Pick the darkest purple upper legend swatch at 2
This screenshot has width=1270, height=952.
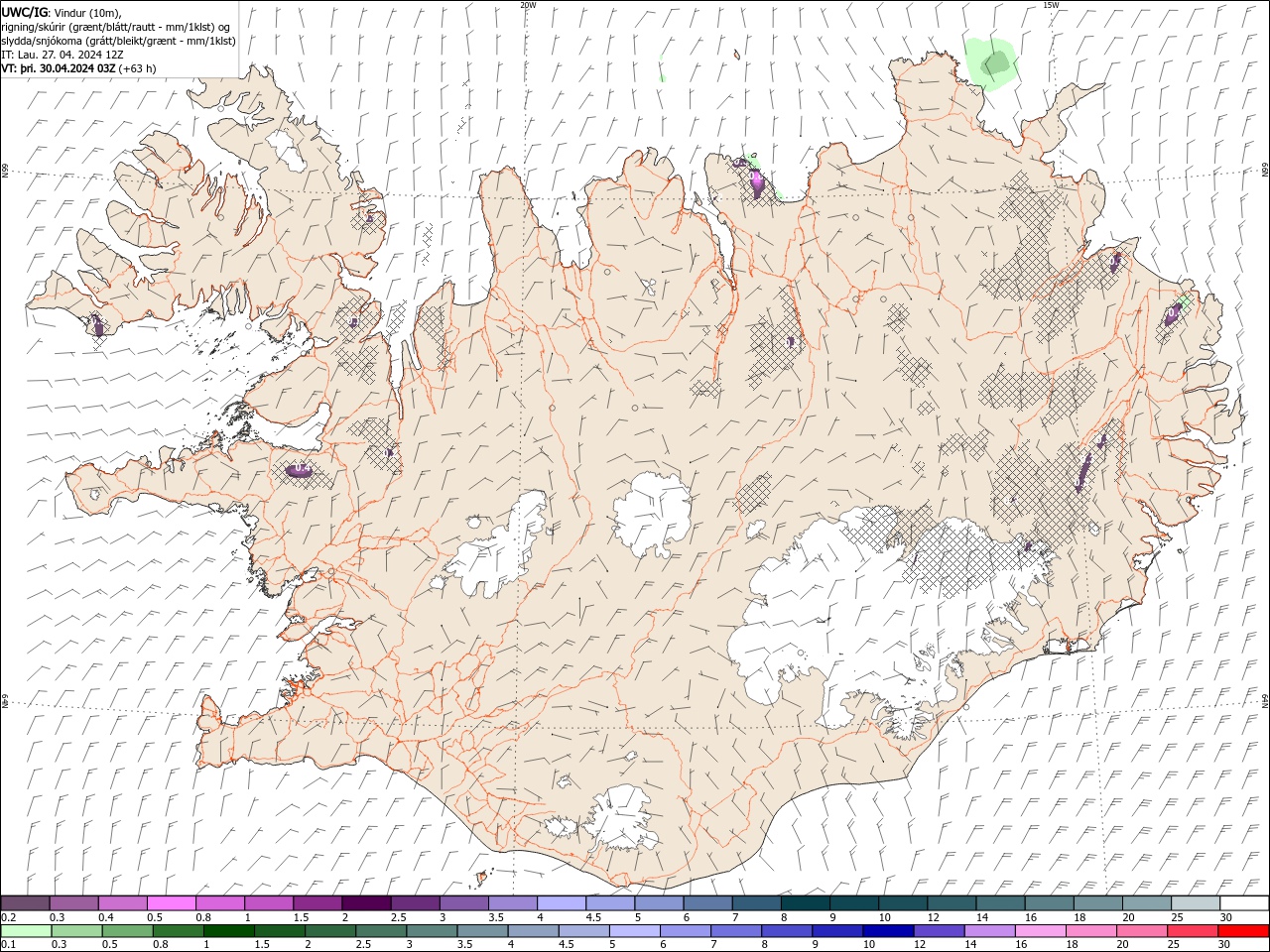[366, 903]
